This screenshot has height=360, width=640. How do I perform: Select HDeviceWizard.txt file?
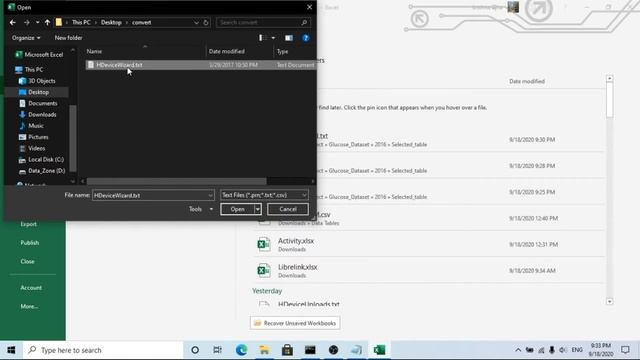200,65
